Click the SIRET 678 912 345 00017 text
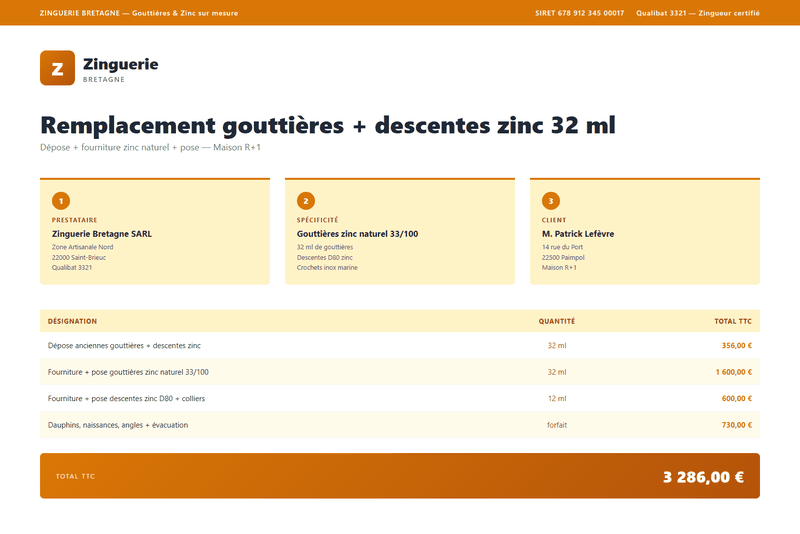The width and height of the screenshot is (800, 534). (x=580, y=13)
